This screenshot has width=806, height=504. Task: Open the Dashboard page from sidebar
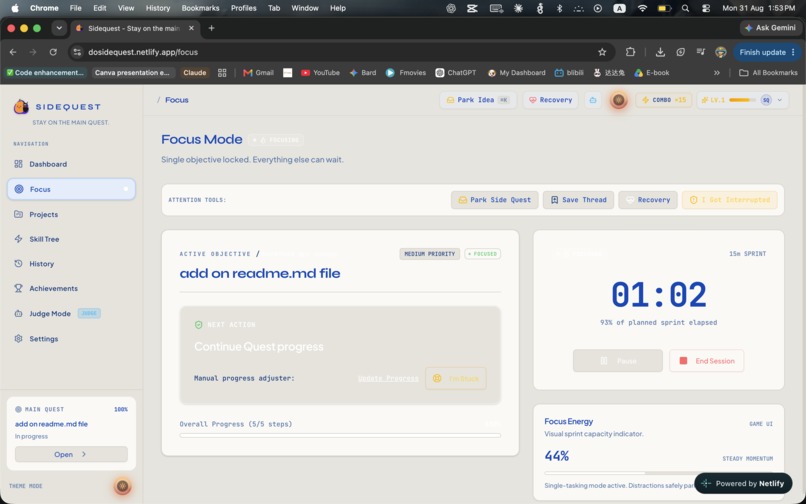[x=71, y=164]
